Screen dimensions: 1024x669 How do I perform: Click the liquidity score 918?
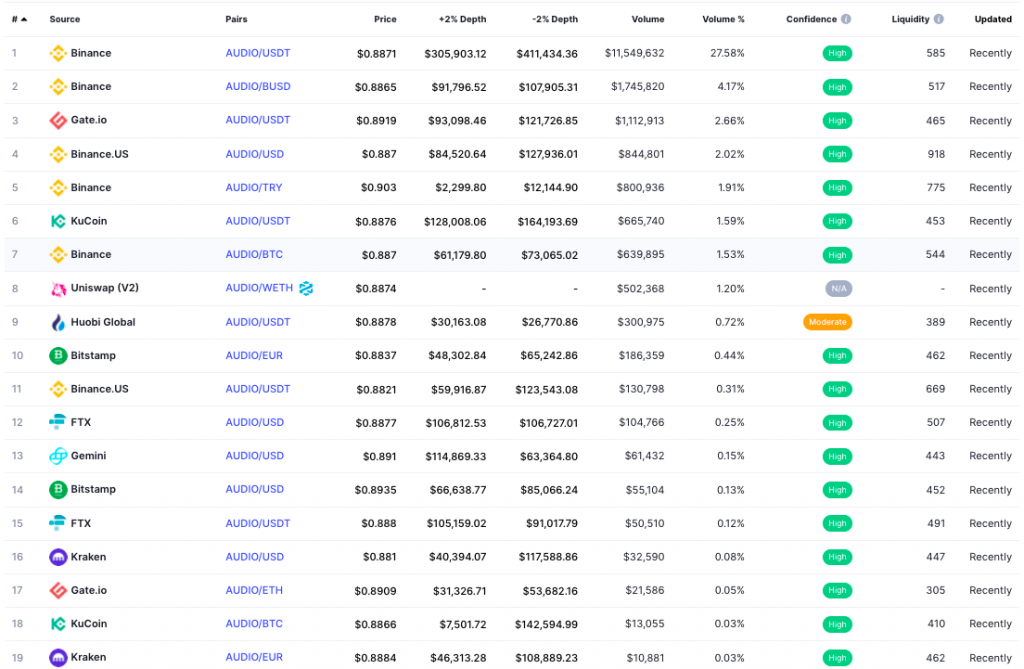tap(936, 154)
